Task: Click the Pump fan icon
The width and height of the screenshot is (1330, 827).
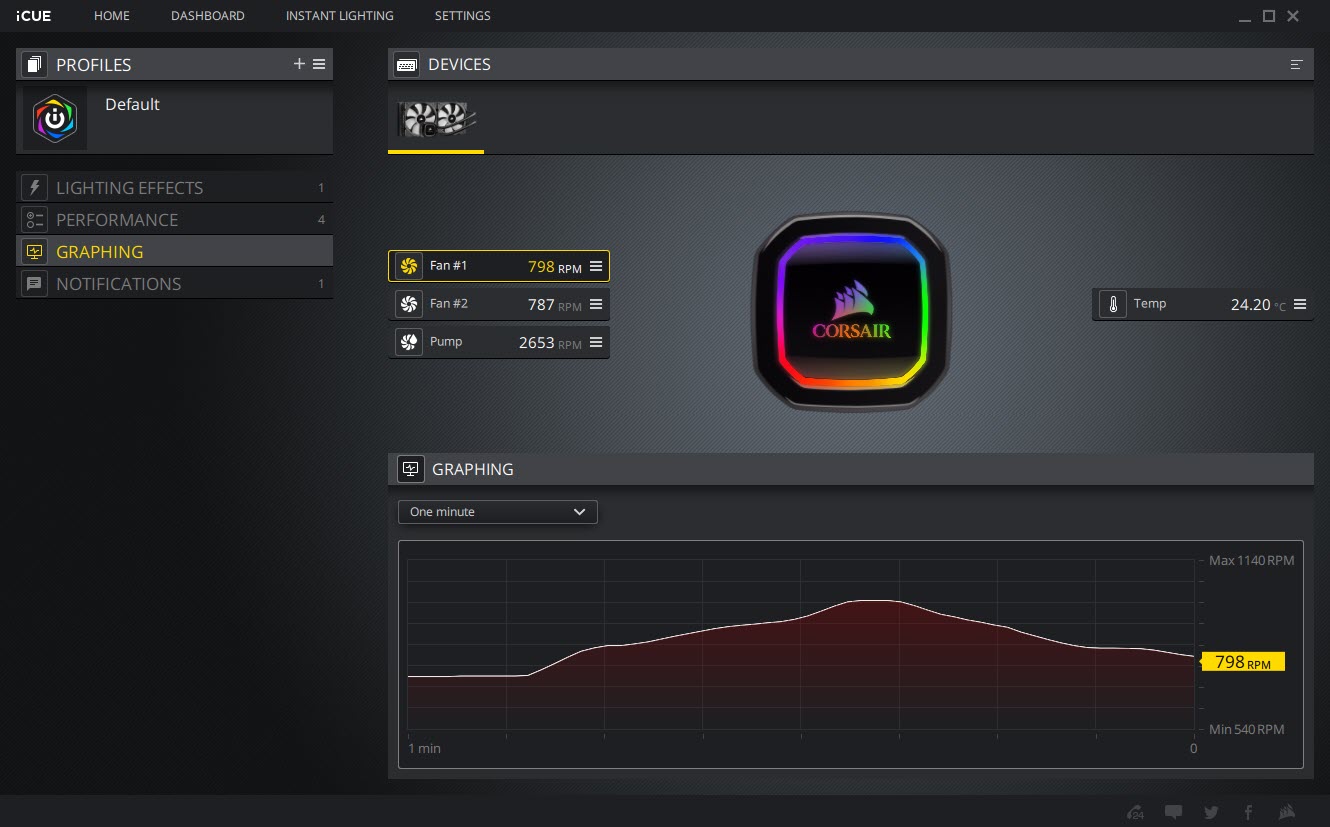Action: click(x=408, y=342)
